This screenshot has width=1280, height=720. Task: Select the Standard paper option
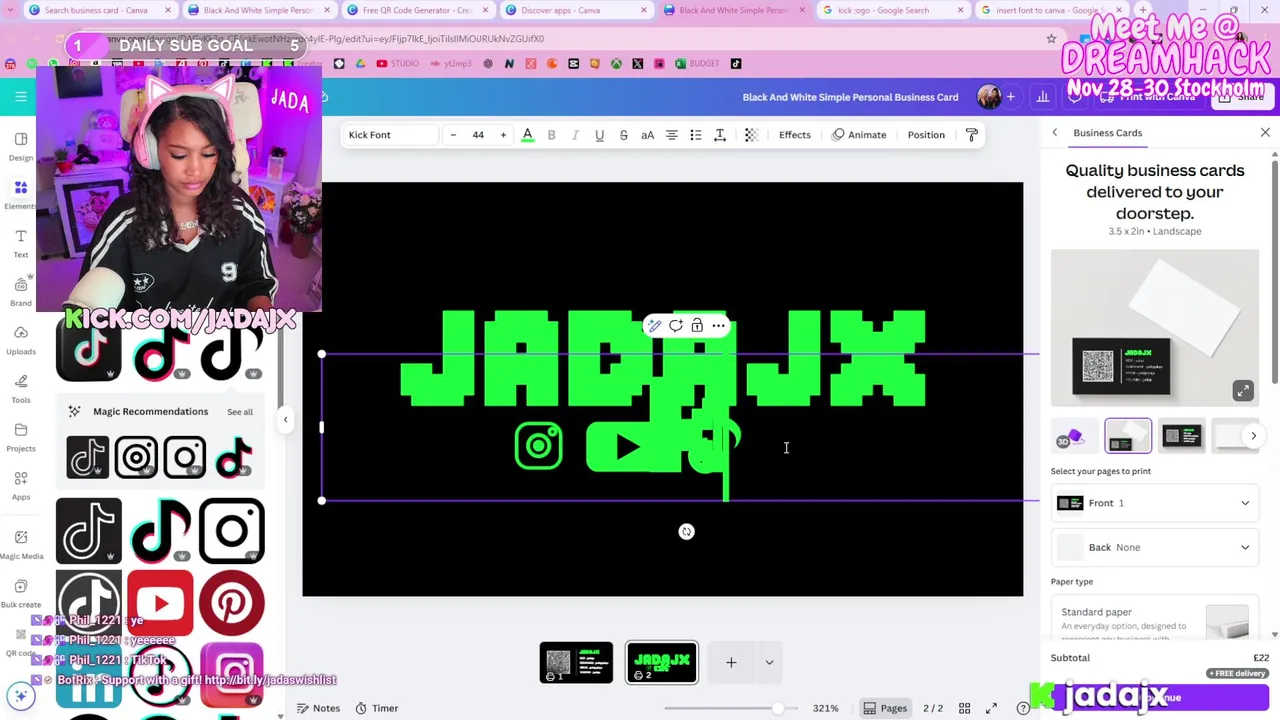[x=1155, y=618]
